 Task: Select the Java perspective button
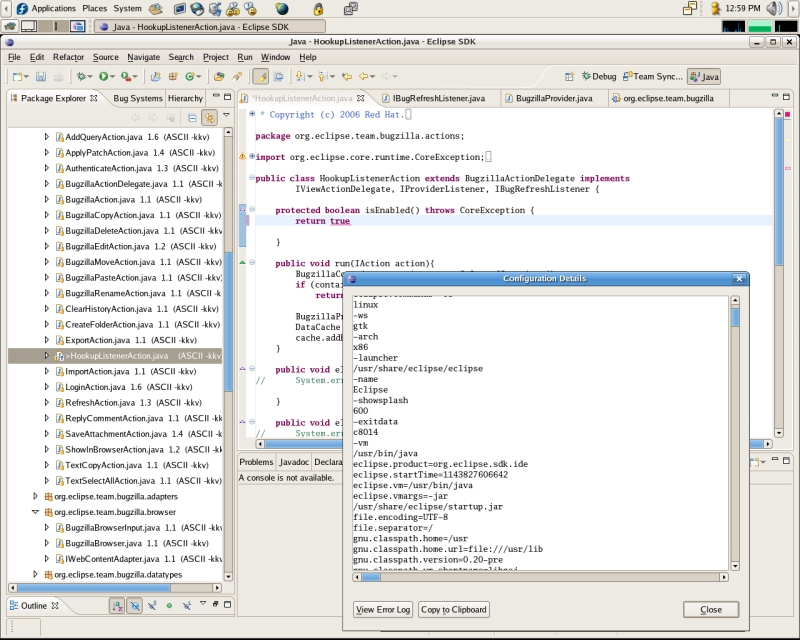click(704, 77)
